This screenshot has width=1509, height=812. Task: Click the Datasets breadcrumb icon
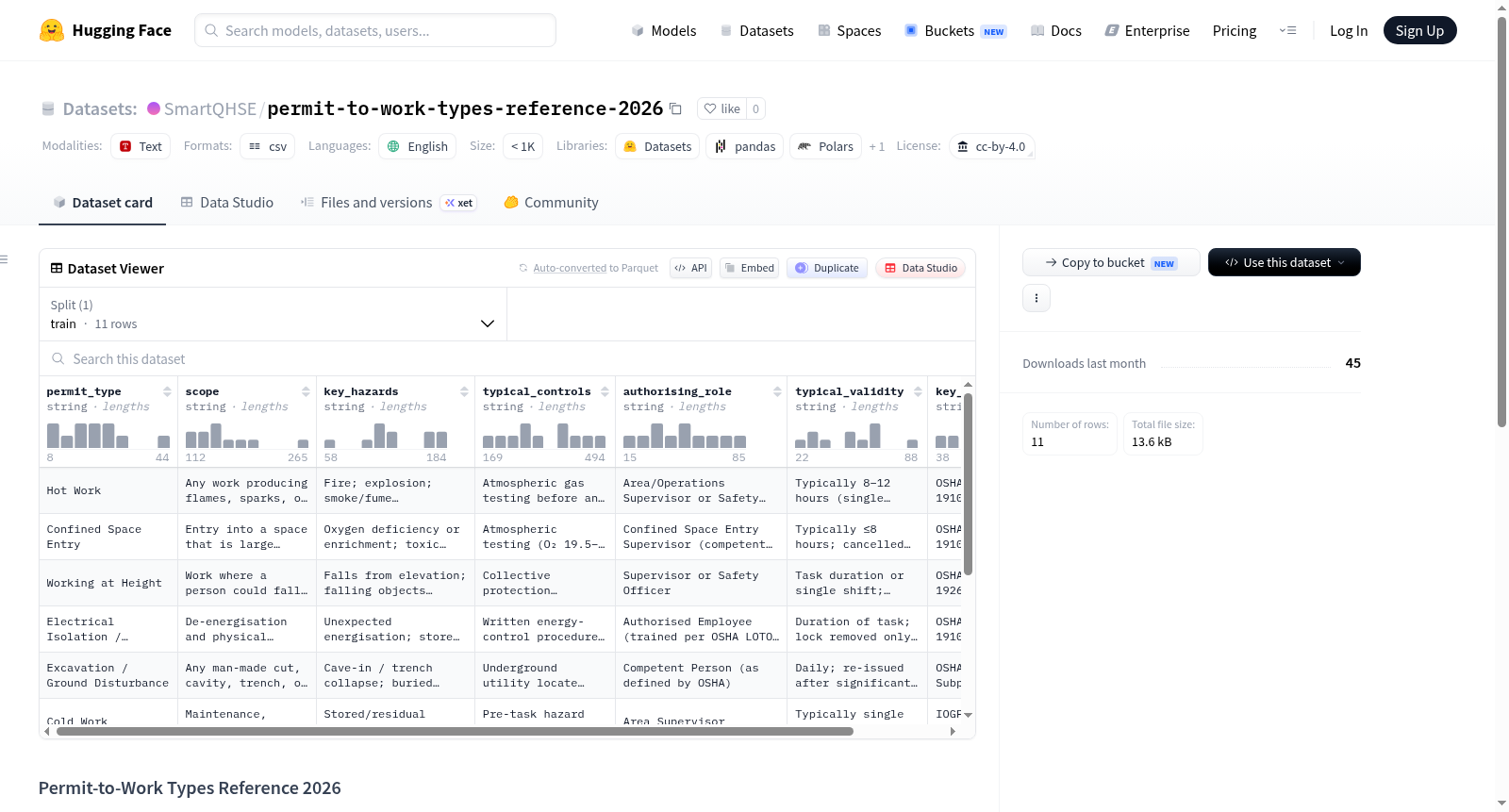coord(48,108)
